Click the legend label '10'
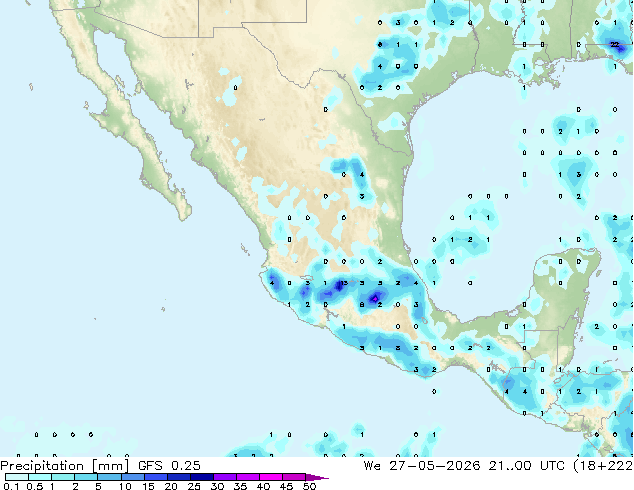Image resolution: width=634 pixels, height=490 pixels. (125, 486)
